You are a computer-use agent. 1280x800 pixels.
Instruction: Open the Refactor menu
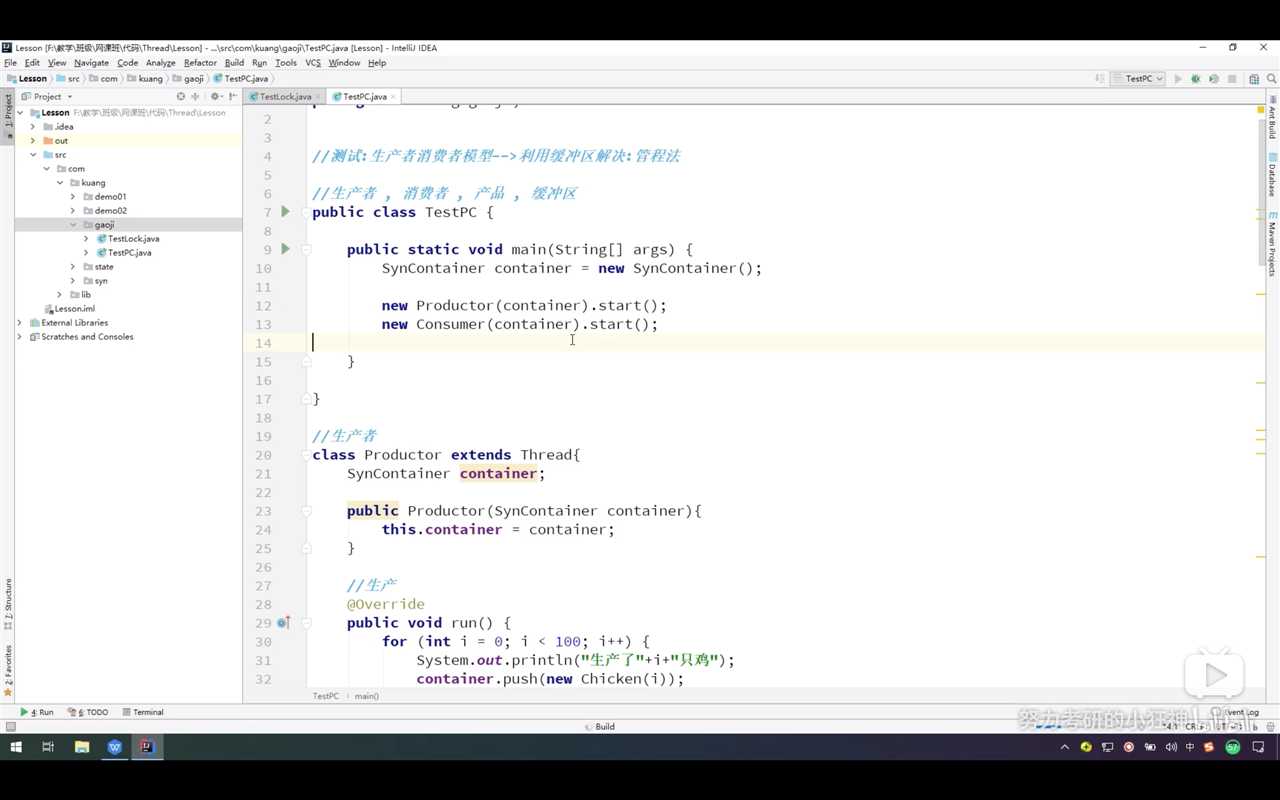coord(200,63)
